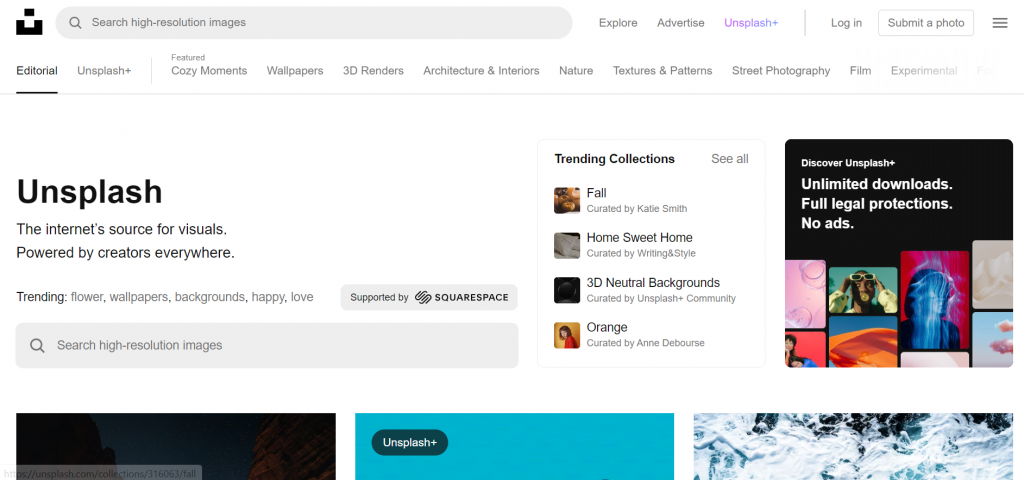
Task: Click trending term wallpapers
Action: tap(138, 297)
